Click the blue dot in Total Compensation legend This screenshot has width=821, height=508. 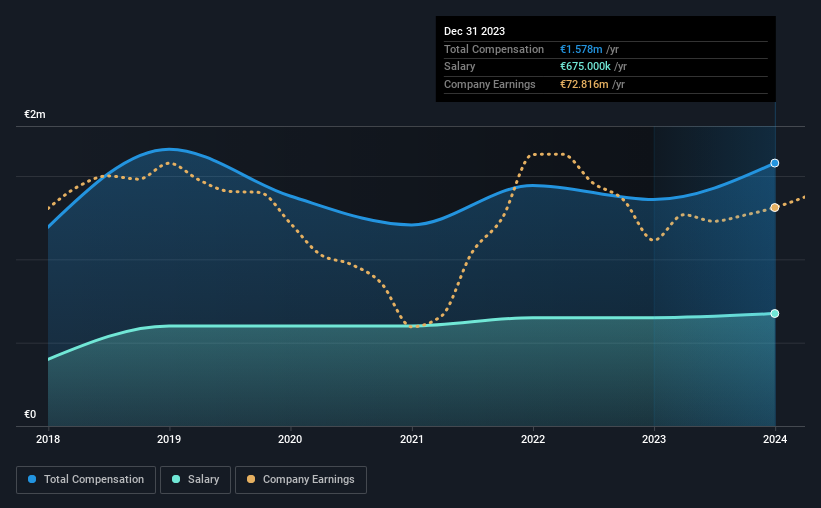(x=32, y=479)
